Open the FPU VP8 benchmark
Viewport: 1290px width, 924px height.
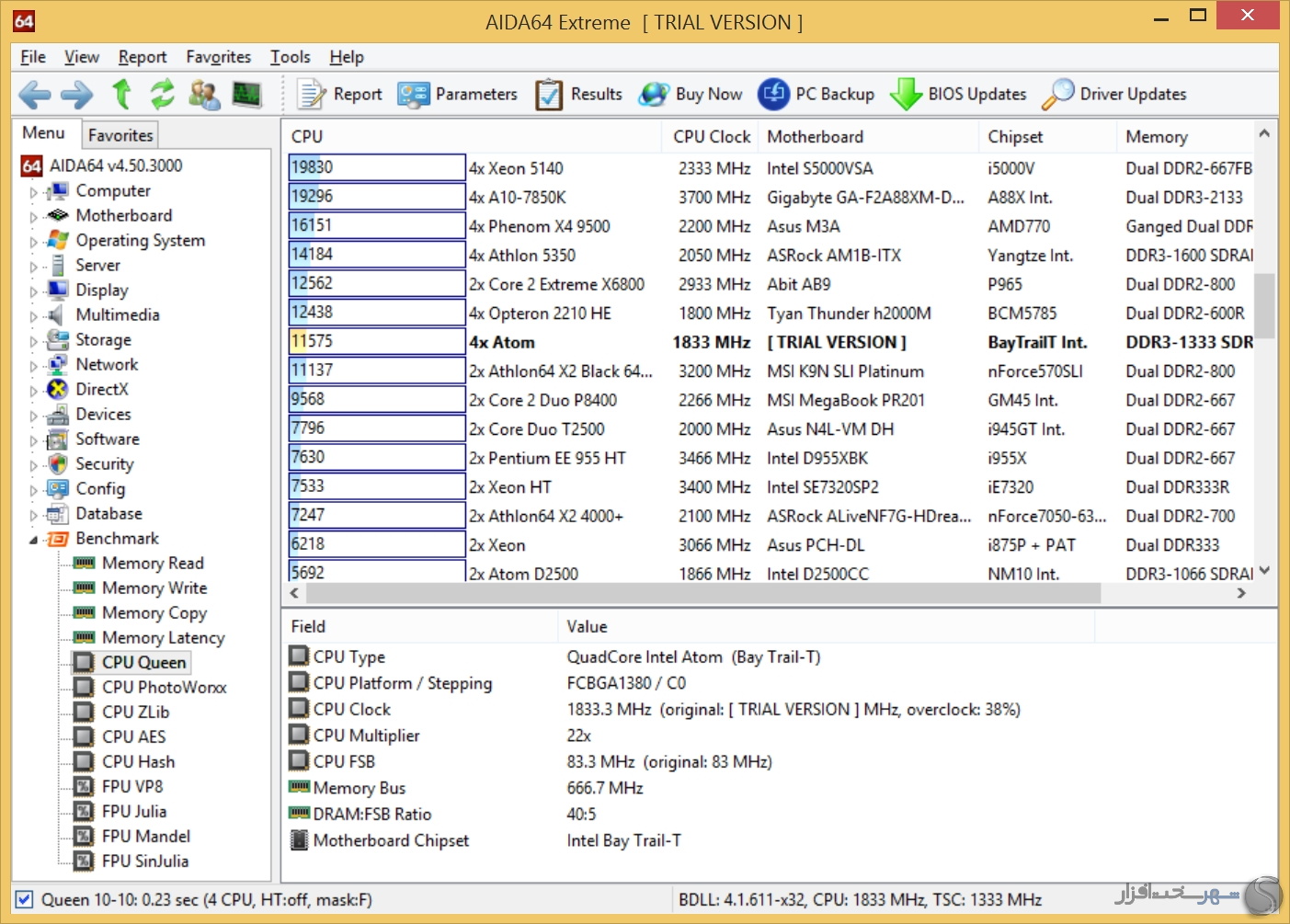[132, 786]
